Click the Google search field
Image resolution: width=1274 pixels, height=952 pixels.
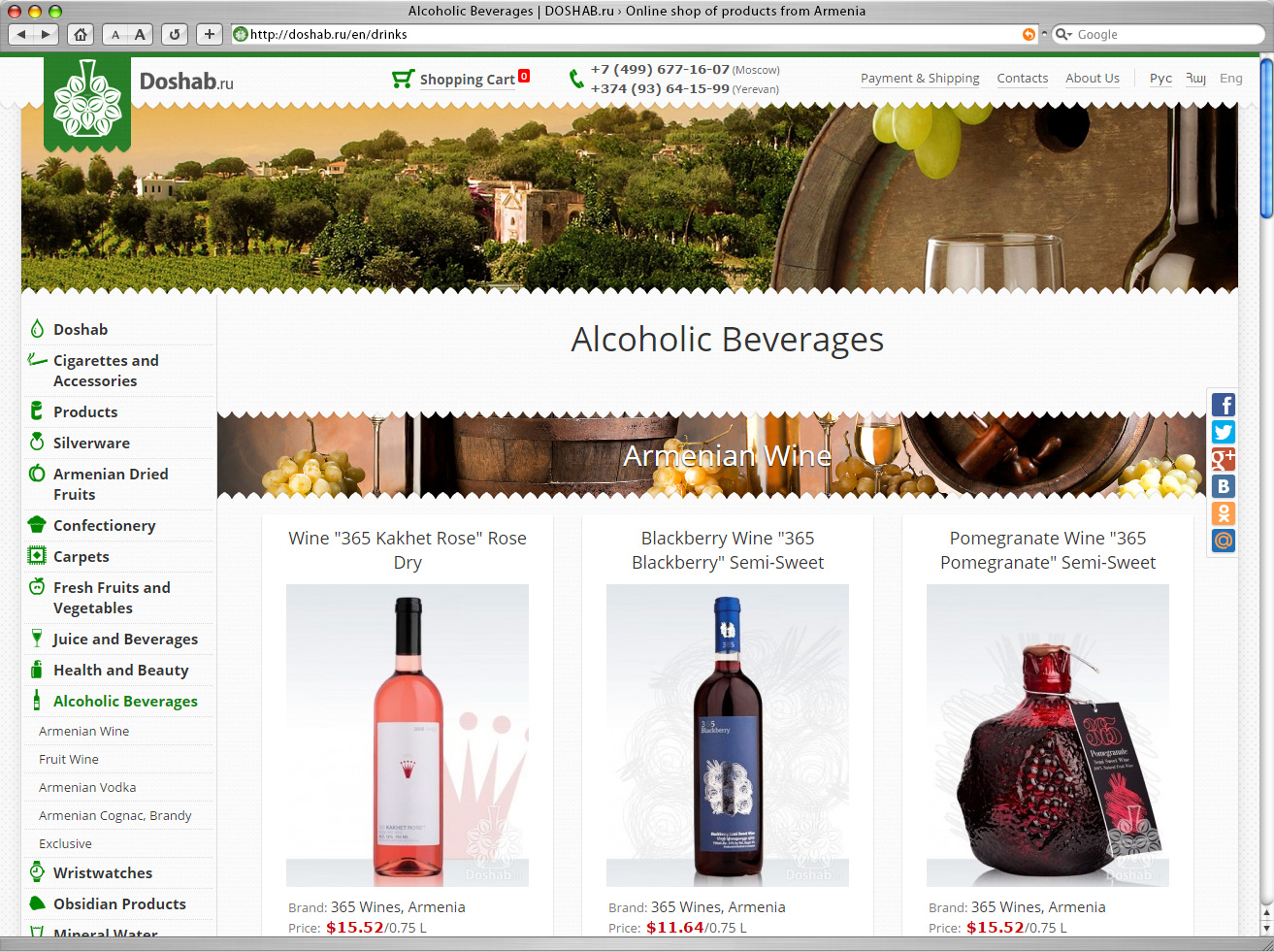(x=1157, y=34)
